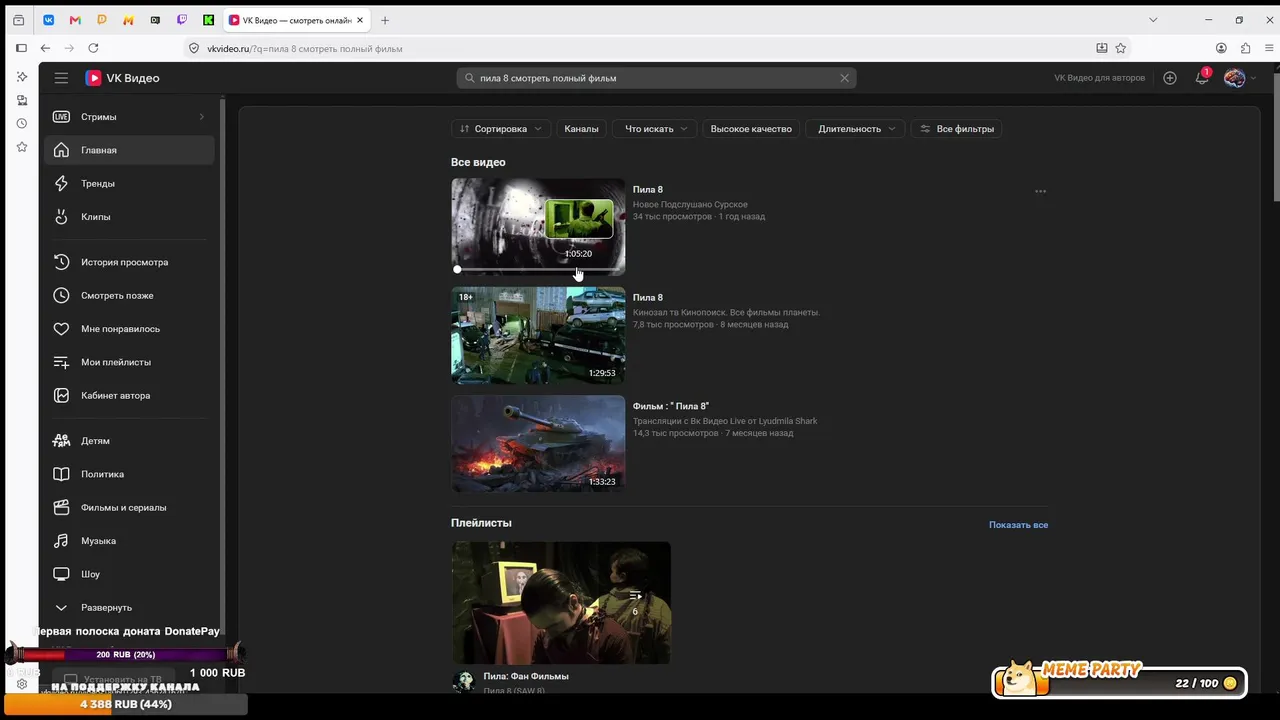This screenshot has height=720, width=1280.
Task: Bookmark this page with the star icon
Action: (x=1121, y=48)
